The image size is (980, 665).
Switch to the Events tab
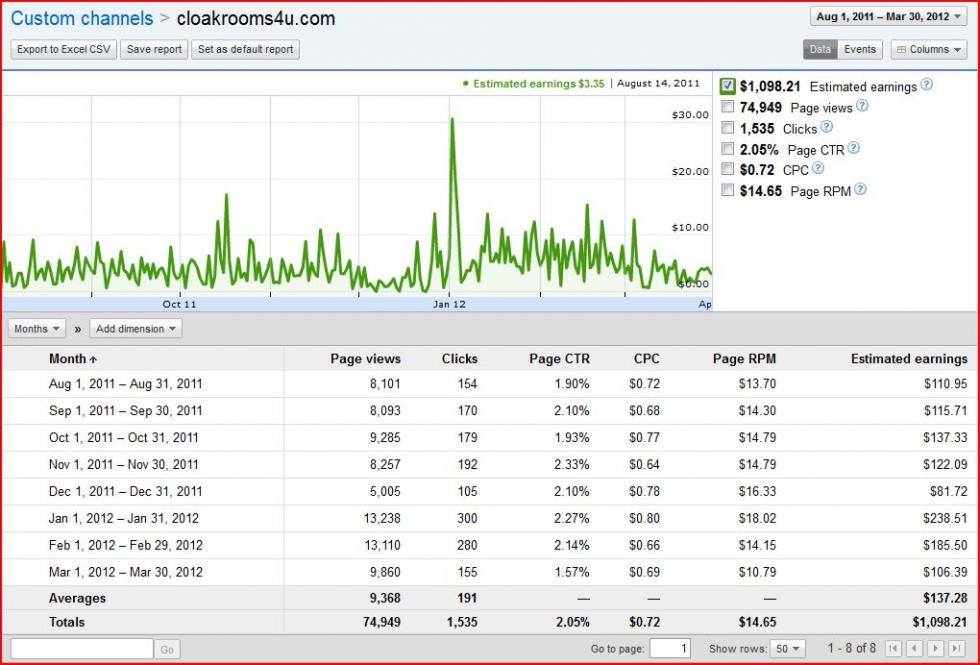pos(860,49)
